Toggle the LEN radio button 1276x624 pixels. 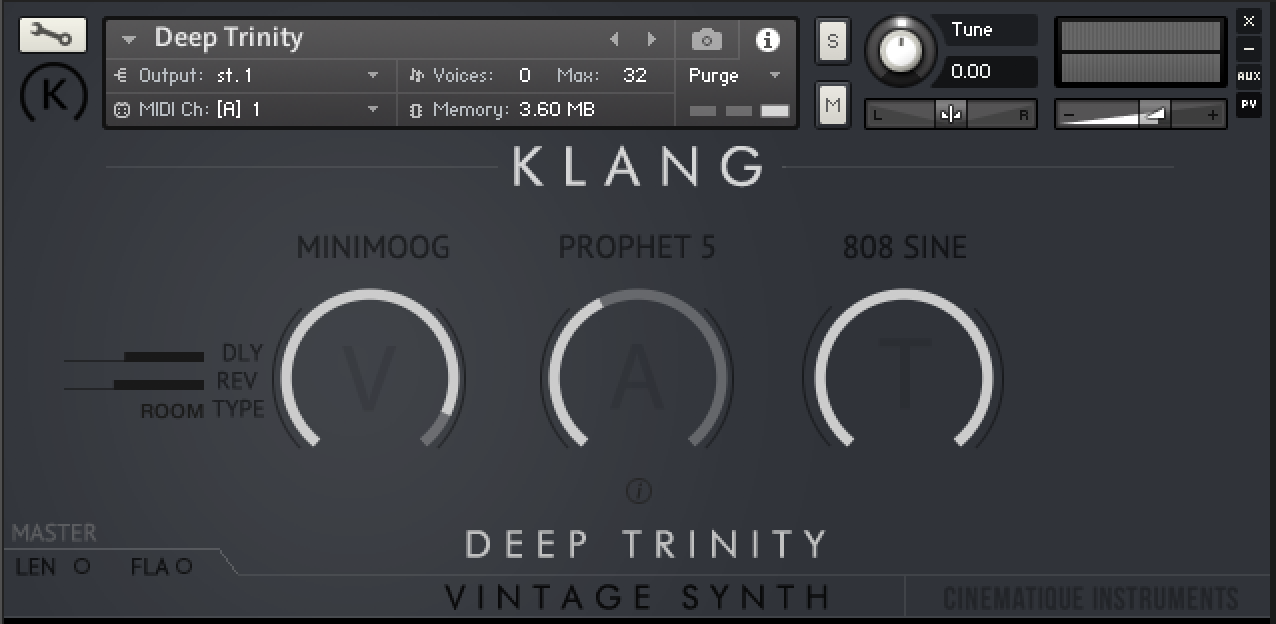pos(82,566)
